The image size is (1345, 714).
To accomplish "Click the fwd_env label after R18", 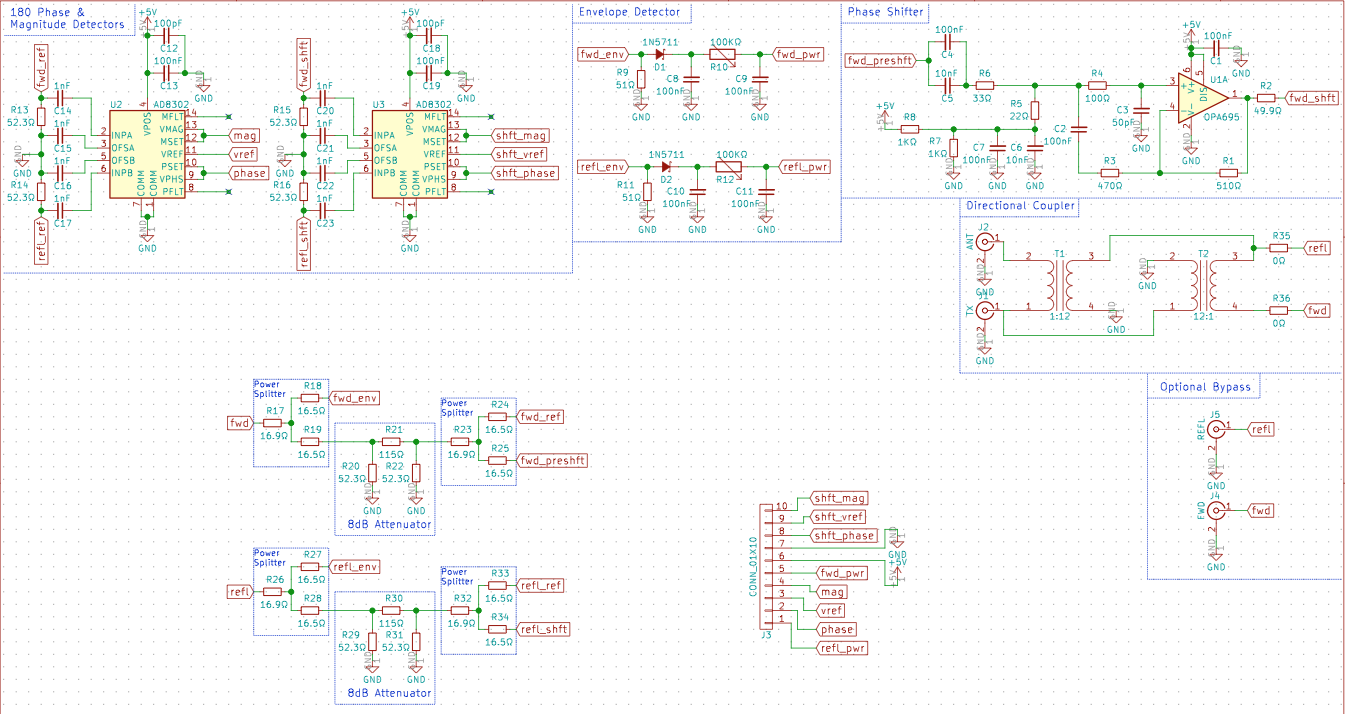I will [x=354, y=398].
